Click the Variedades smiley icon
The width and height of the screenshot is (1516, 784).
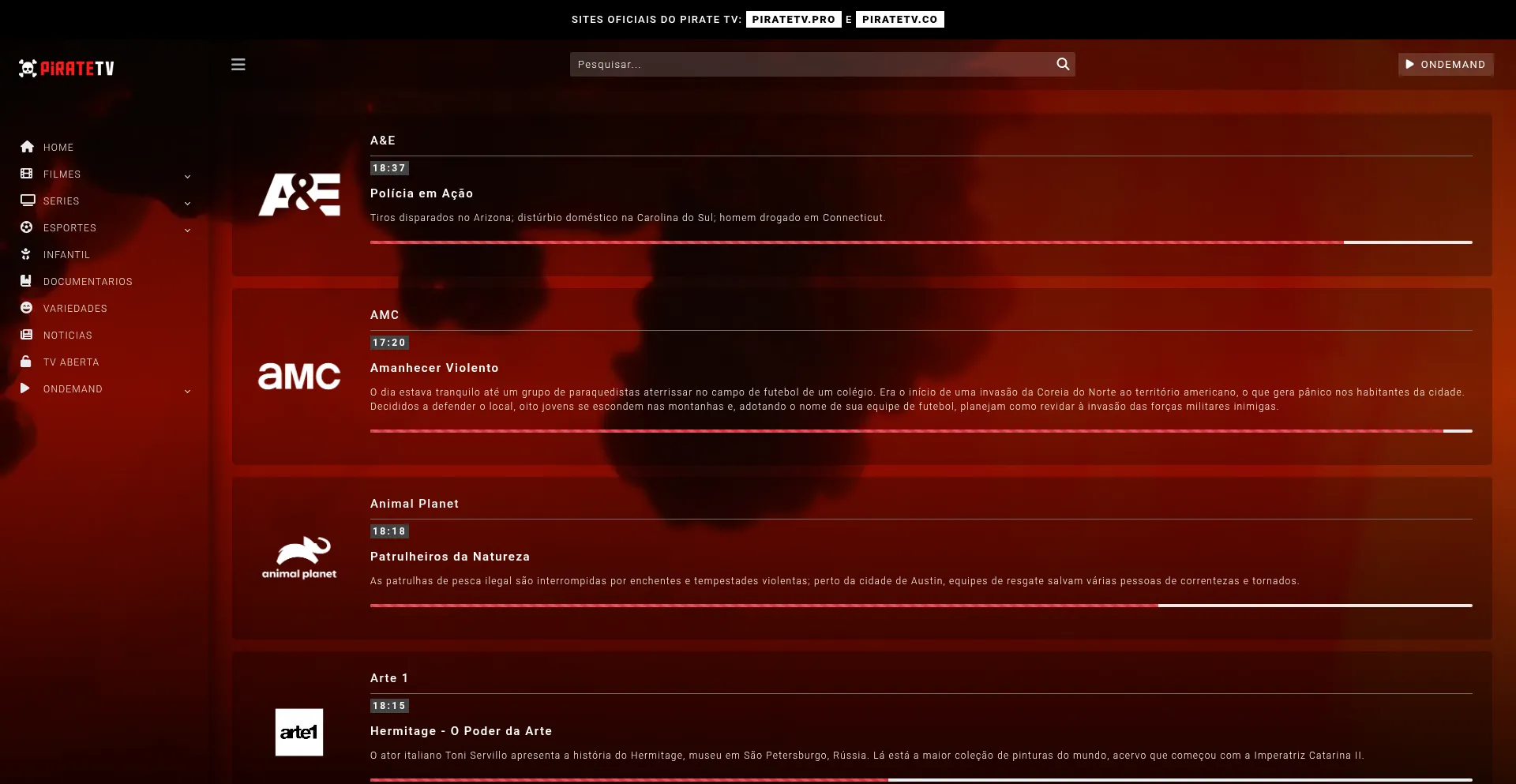[x=27, y=308]
